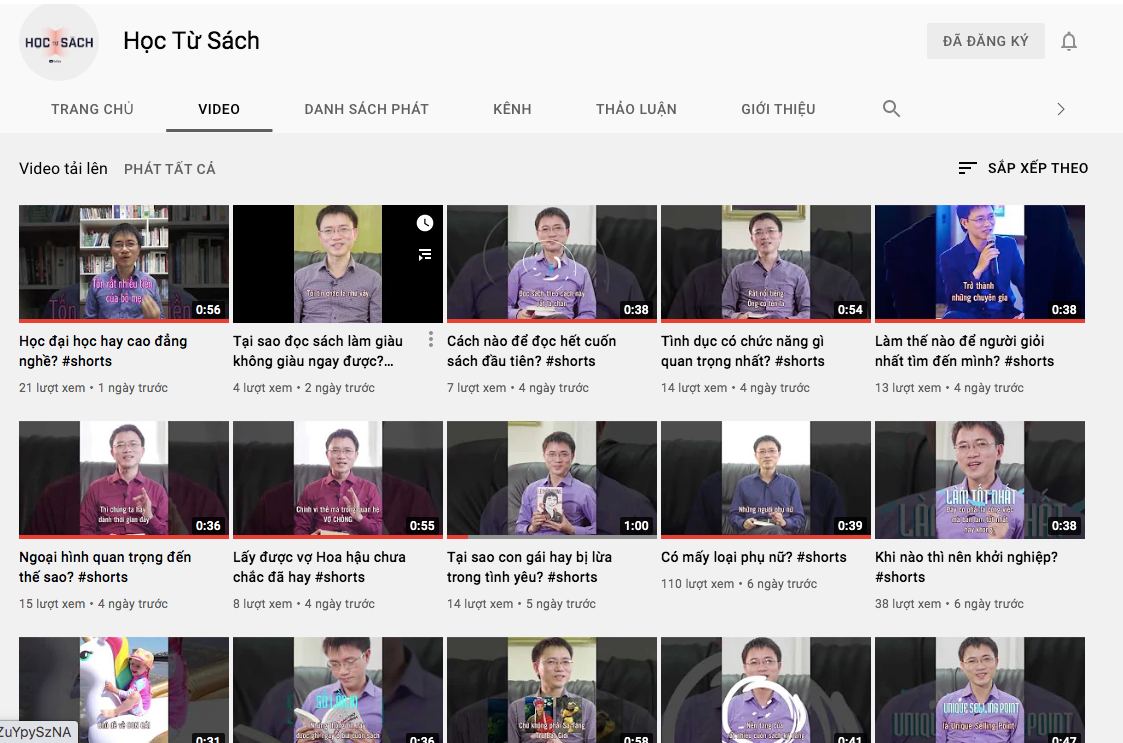Viewport: 1123px width, 743px height.
Task: Open the KÊNH tab
Action: pos(512,108)
